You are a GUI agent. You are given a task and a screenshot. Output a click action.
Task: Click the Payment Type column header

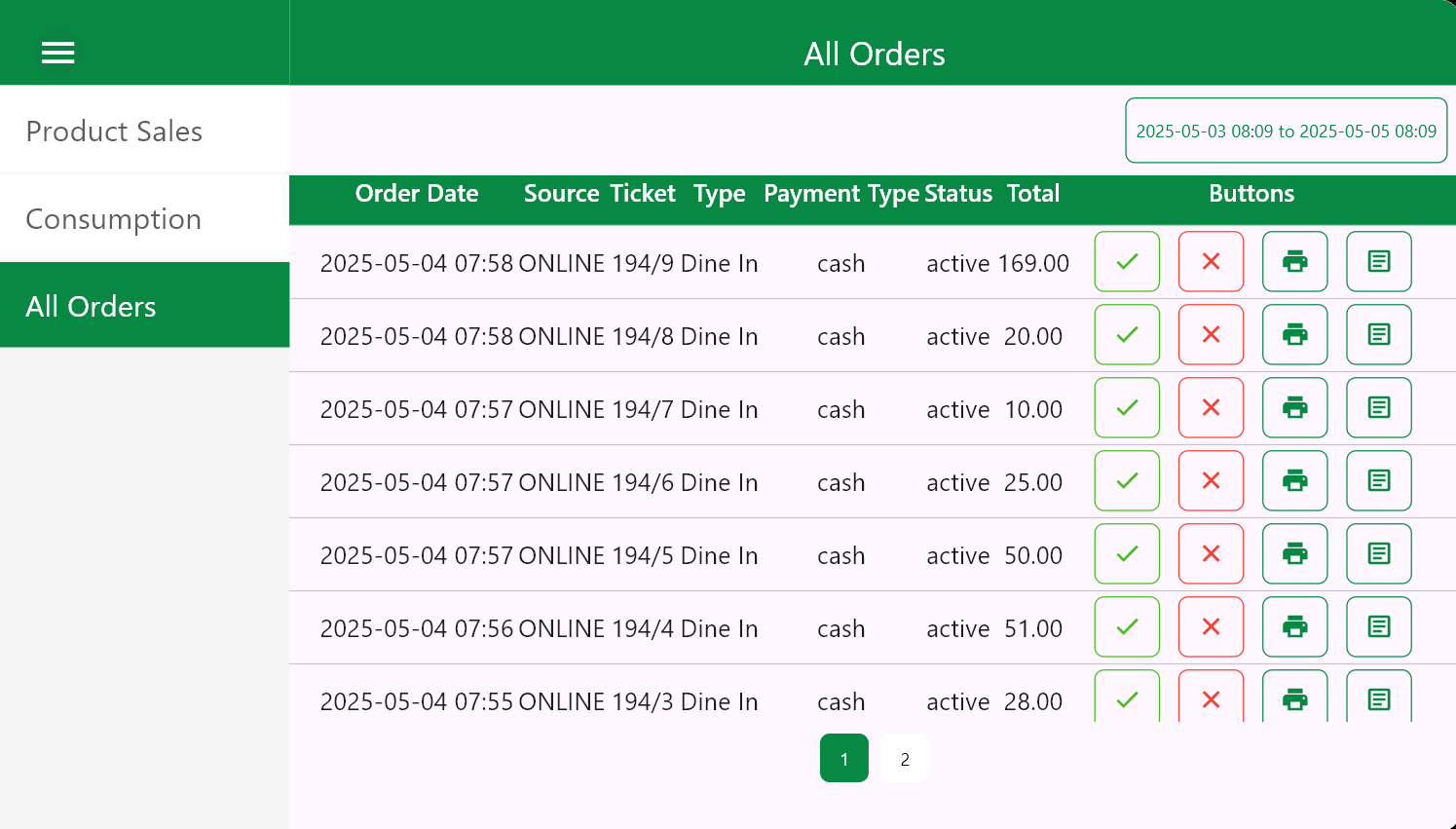841,194
